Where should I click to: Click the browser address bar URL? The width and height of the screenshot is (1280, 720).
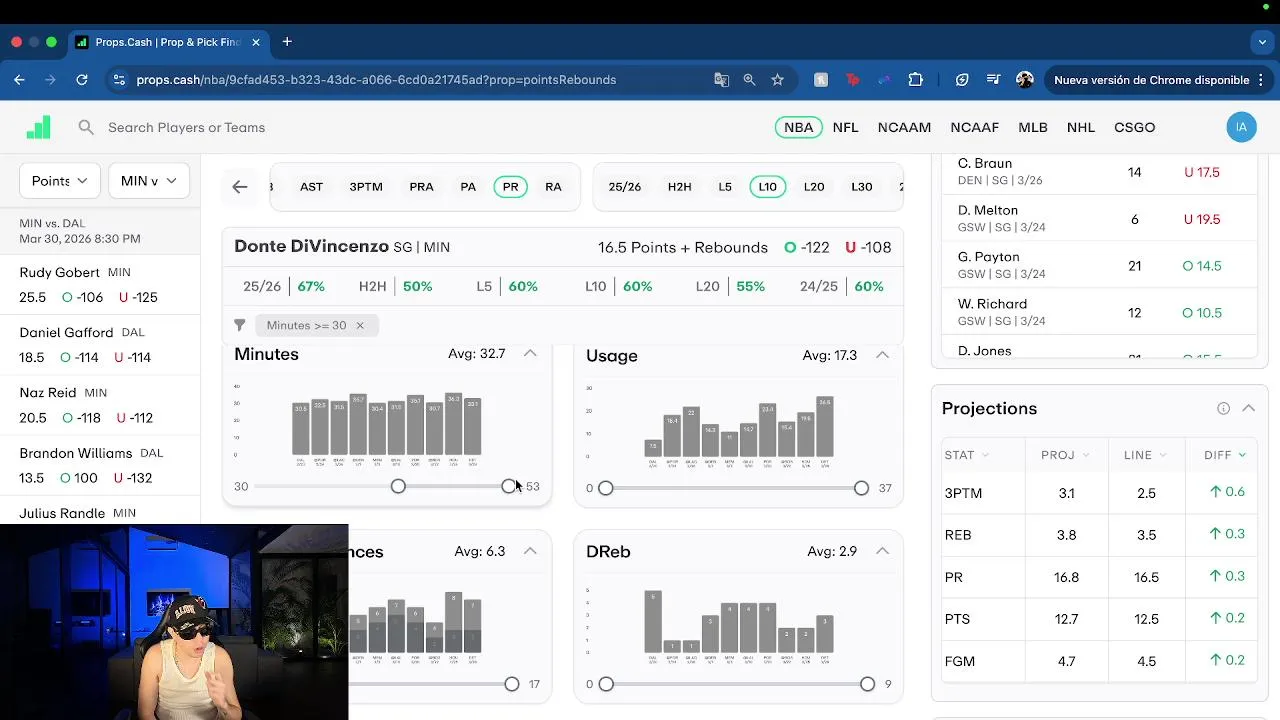[x=376, y=80]
